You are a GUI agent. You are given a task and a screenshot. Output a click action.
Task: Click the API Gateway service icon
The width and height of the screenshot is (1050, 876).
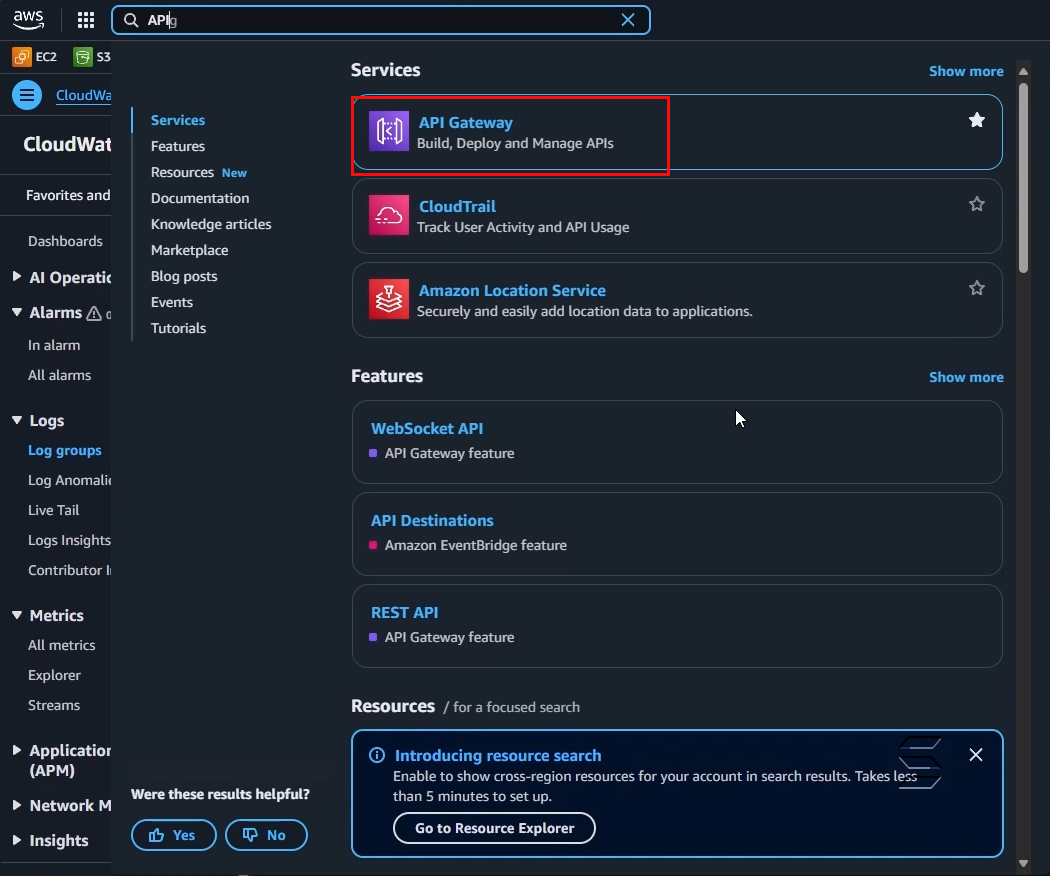pyautogui.click(x=388, y=131)
